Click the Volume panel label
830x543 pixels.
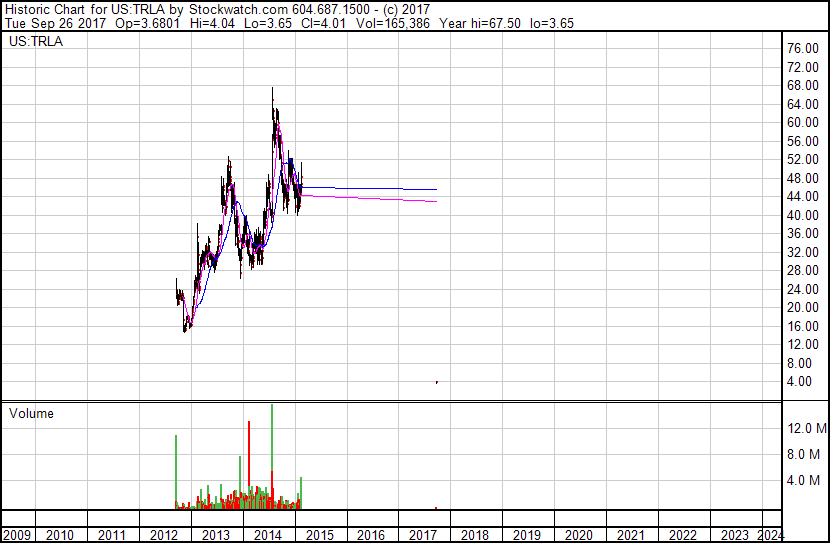click(31, 414)
